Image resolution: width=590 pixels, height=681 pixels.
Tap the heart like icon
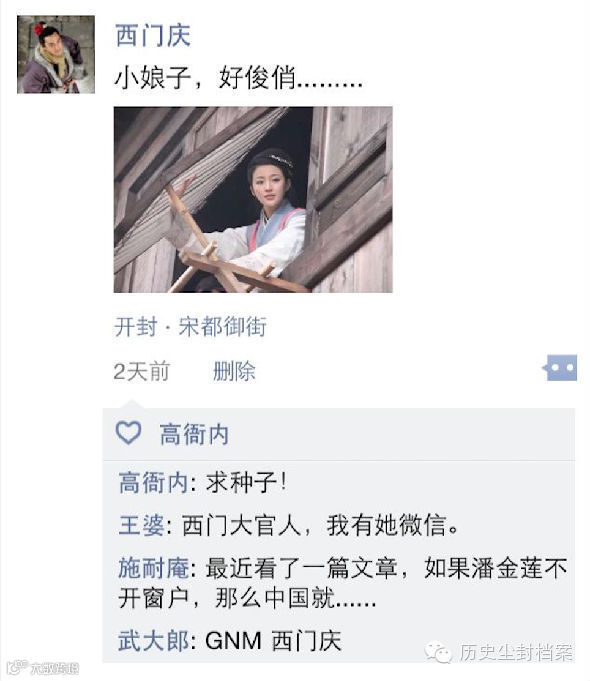tap(128, 433)
